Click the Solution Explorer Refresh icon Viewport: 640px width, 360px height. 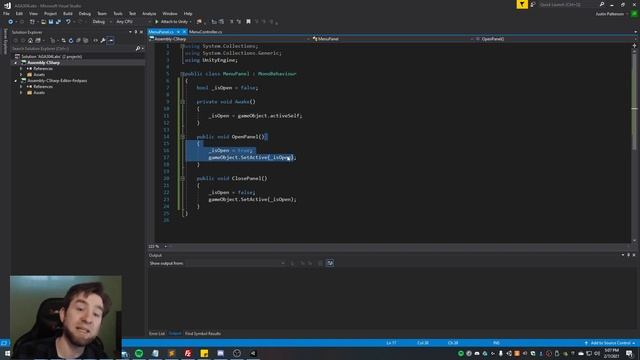coord(71,40)
